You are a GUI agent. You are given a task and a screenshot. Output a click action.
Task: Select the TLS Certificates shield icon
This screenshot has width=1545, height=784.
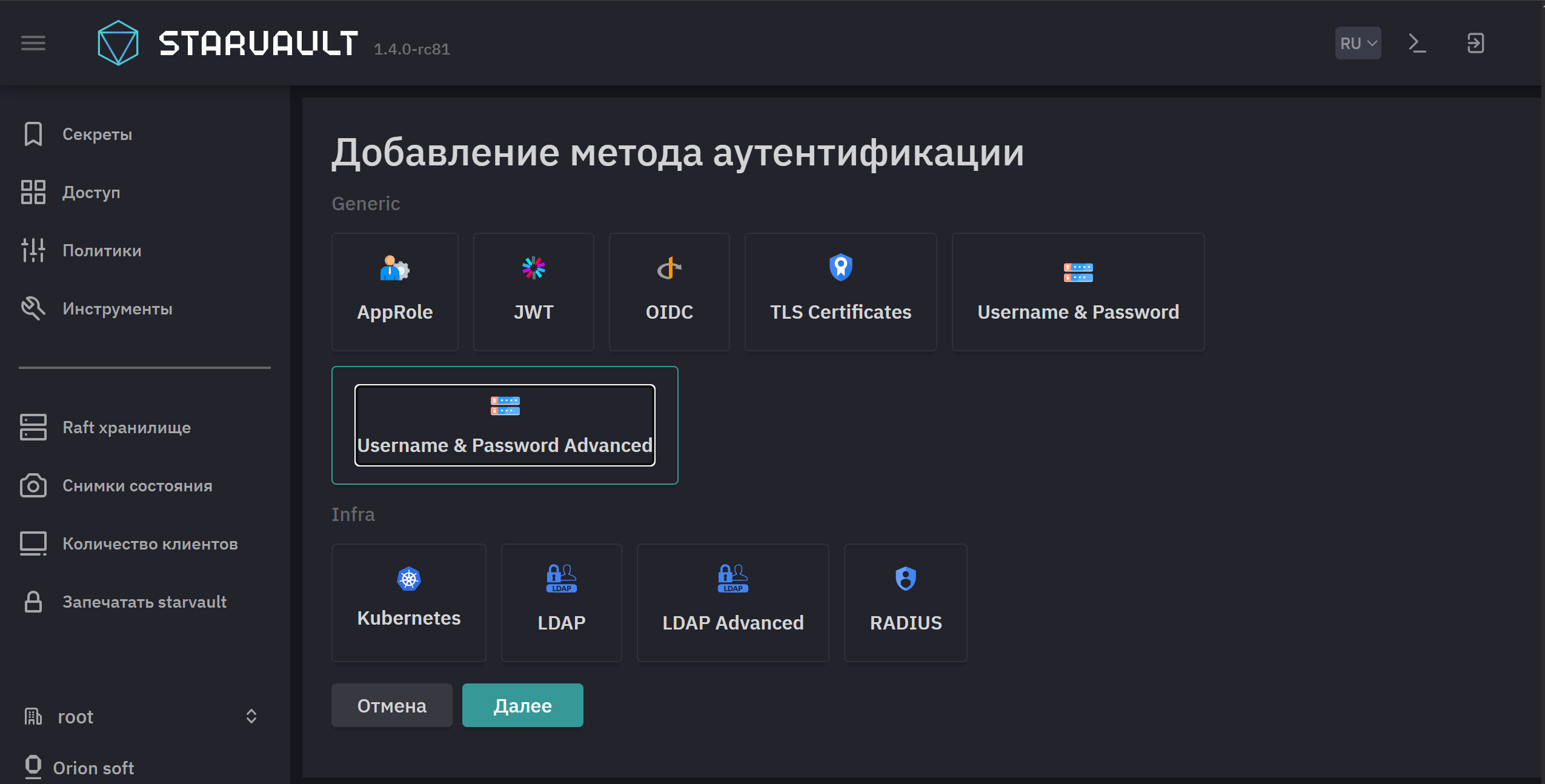(841, 267)
